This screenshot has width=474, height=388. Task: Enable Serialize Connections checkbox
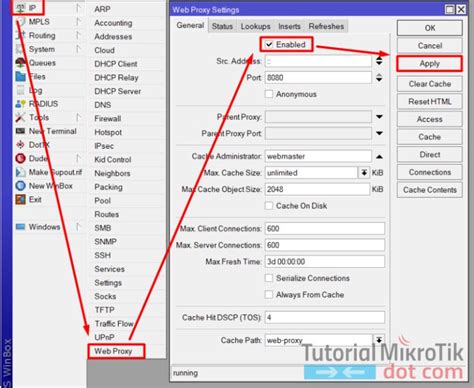point(269,278)
